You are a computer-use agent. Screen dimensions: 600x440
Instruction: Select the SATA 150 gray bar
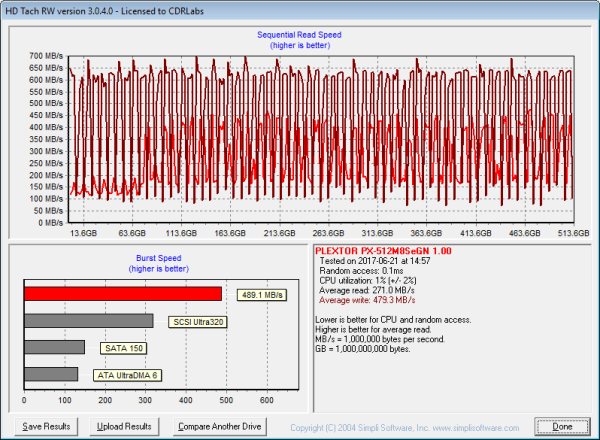pos(54,347)
